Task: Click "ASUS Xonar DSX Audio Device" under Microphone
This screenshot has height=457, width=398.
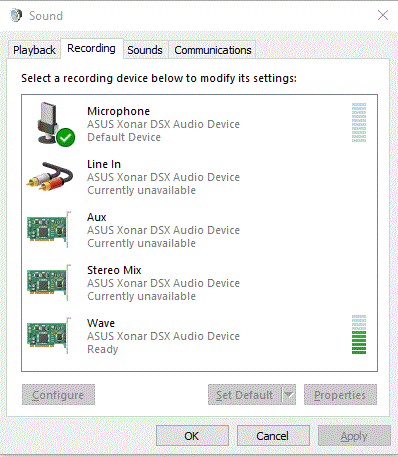Action: pos(163,124)
